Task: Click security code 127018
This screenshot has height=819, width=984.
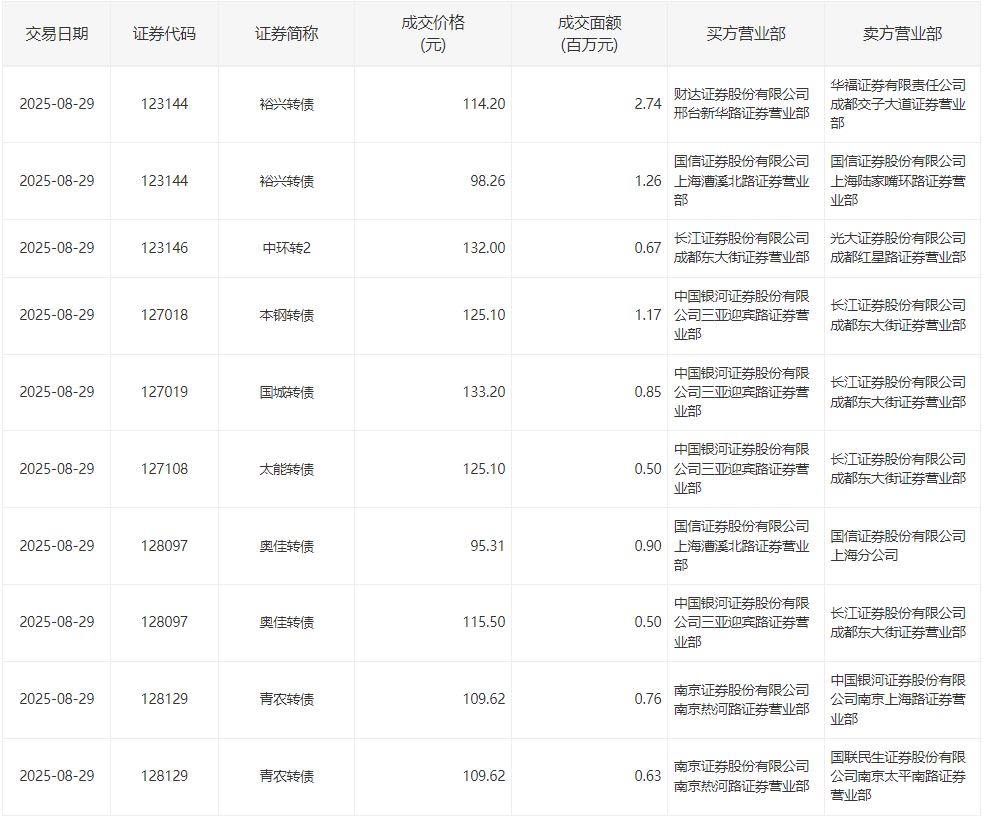Action: pyautogui.click(x=164, y=315)
